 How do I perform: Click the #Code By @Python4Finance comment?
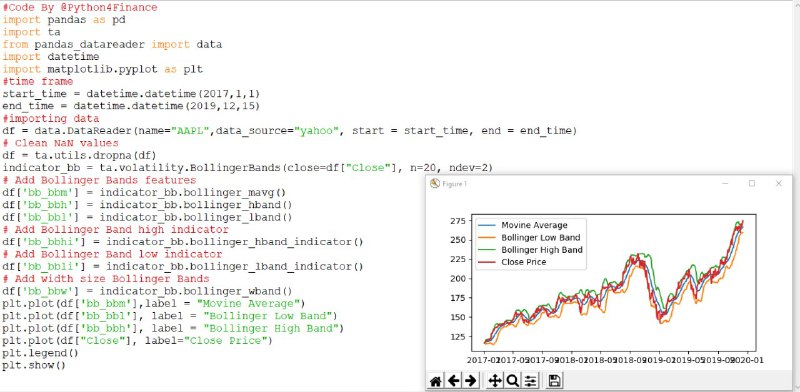(x=80, y=8)
